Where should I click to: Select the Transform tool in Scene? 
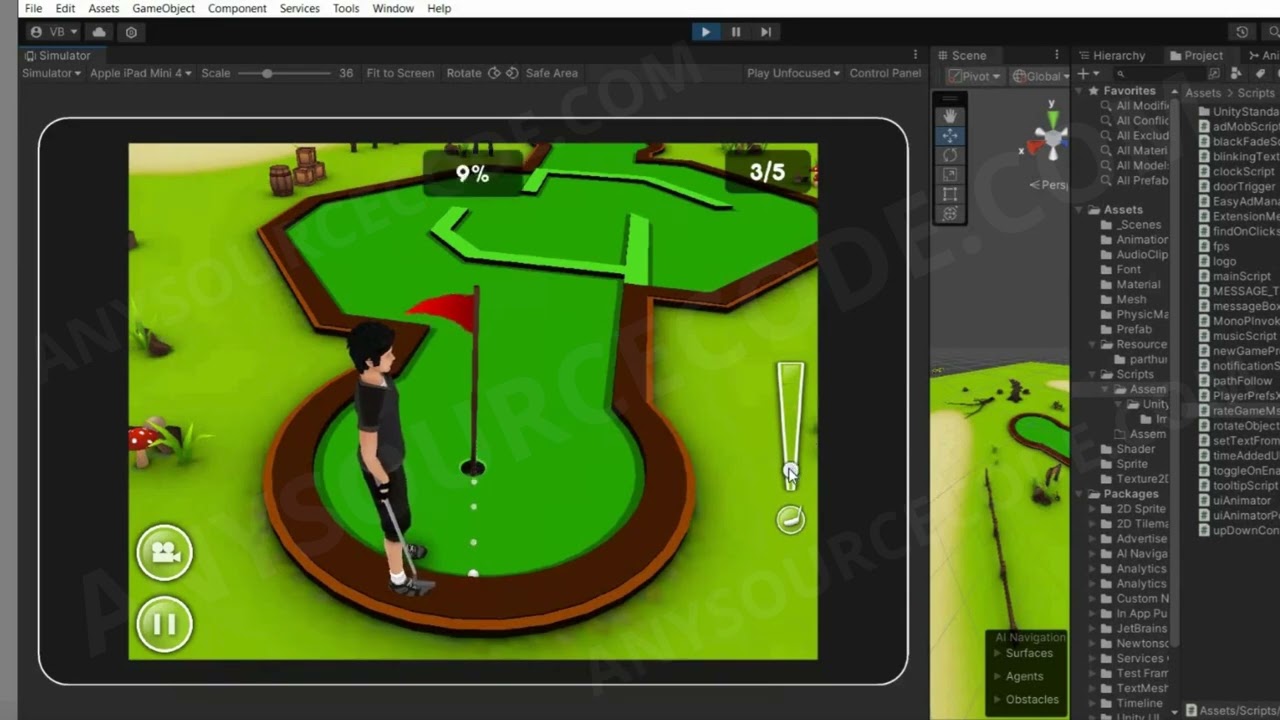click(950, 214)
